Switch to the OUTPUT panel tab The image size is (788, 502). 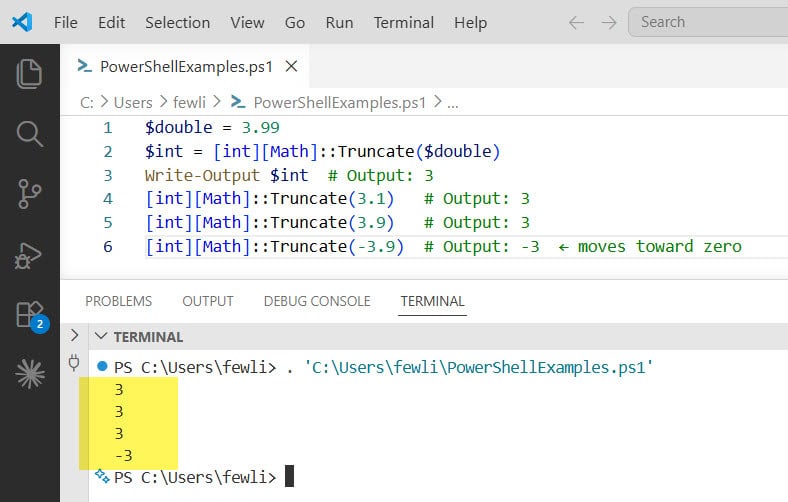(x=208, y=301)
